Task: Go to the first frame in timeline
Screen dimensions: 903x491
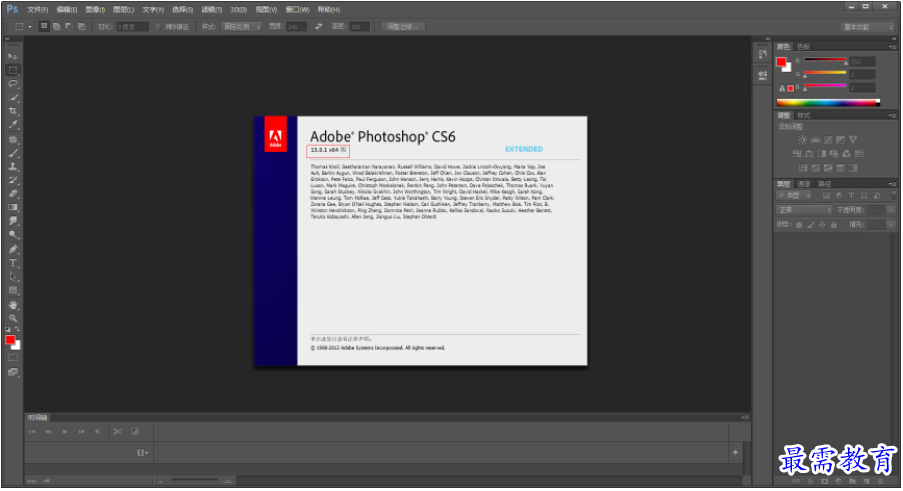Action: pos(32,432)
